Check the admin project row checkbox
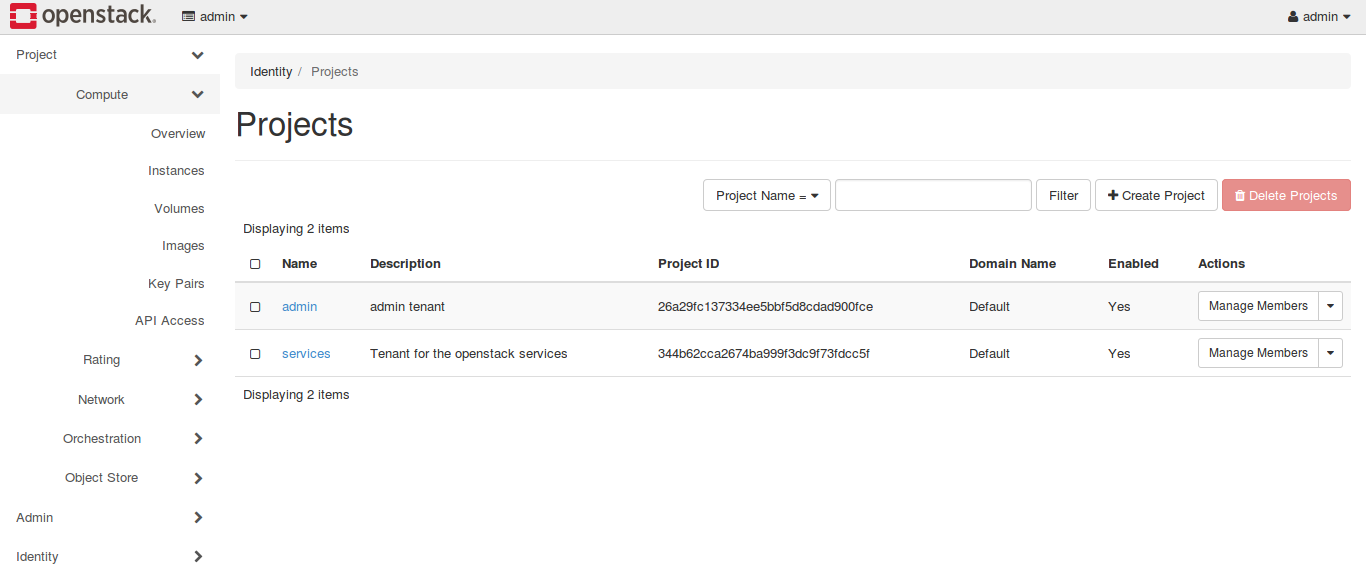The image size is (1366, 576). tap(255, 307)
